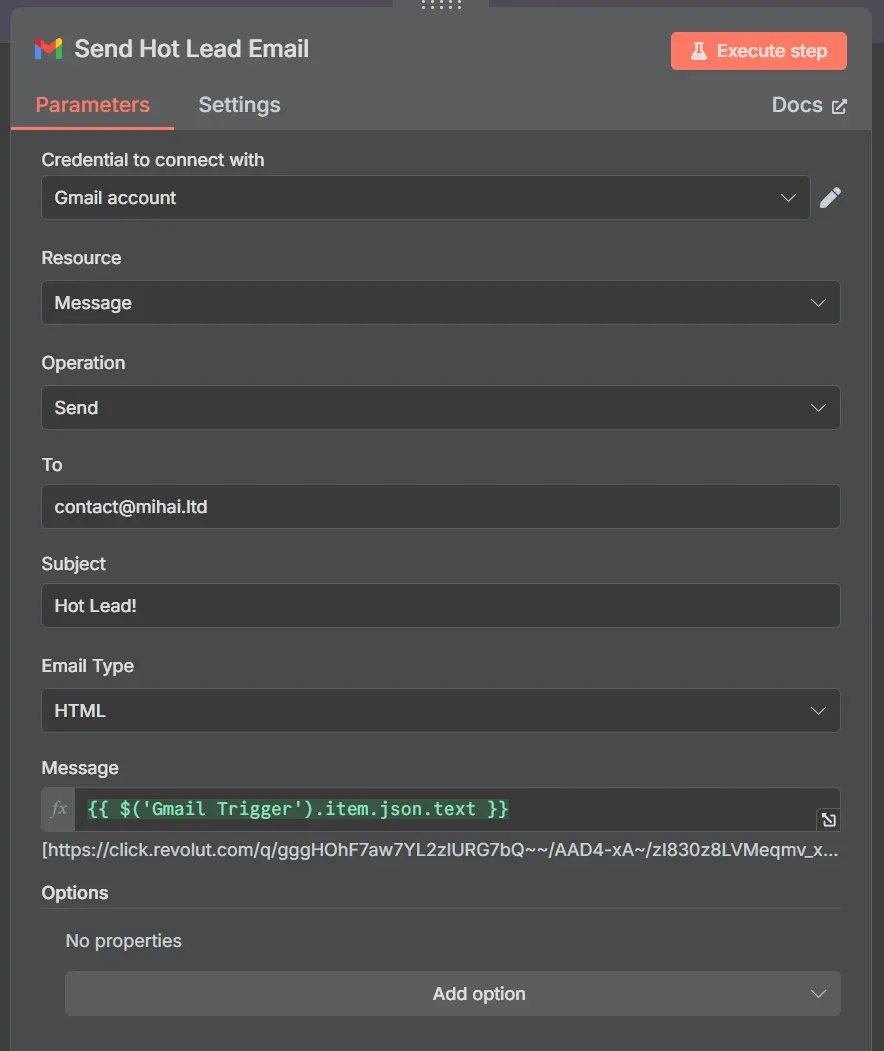
Task: Click Execute step button
Action: point(758,51)
